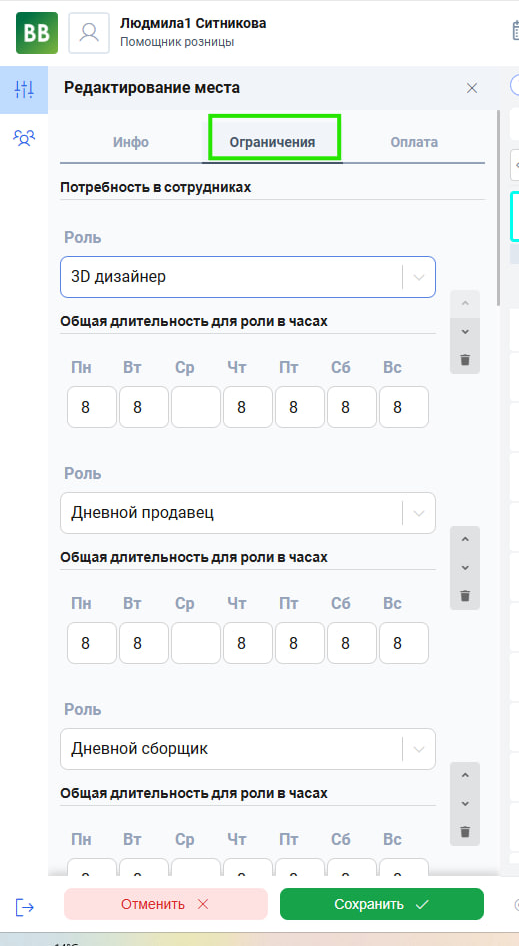Click the green BB logo
The width and height of the screenshot is (519, 946).
point(37,33)
